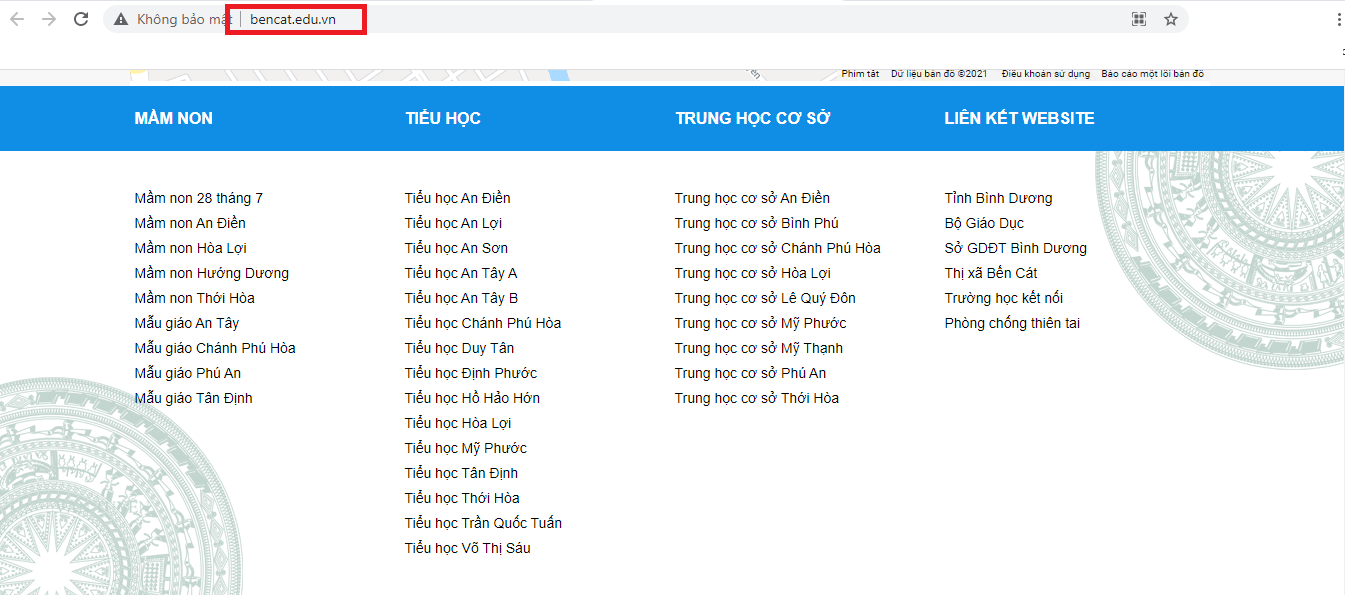Open the Mẫu giáo Chánh Phú Hòa link
The height and width of the screenshot is (595, 1345).
(x=215, y=348)
